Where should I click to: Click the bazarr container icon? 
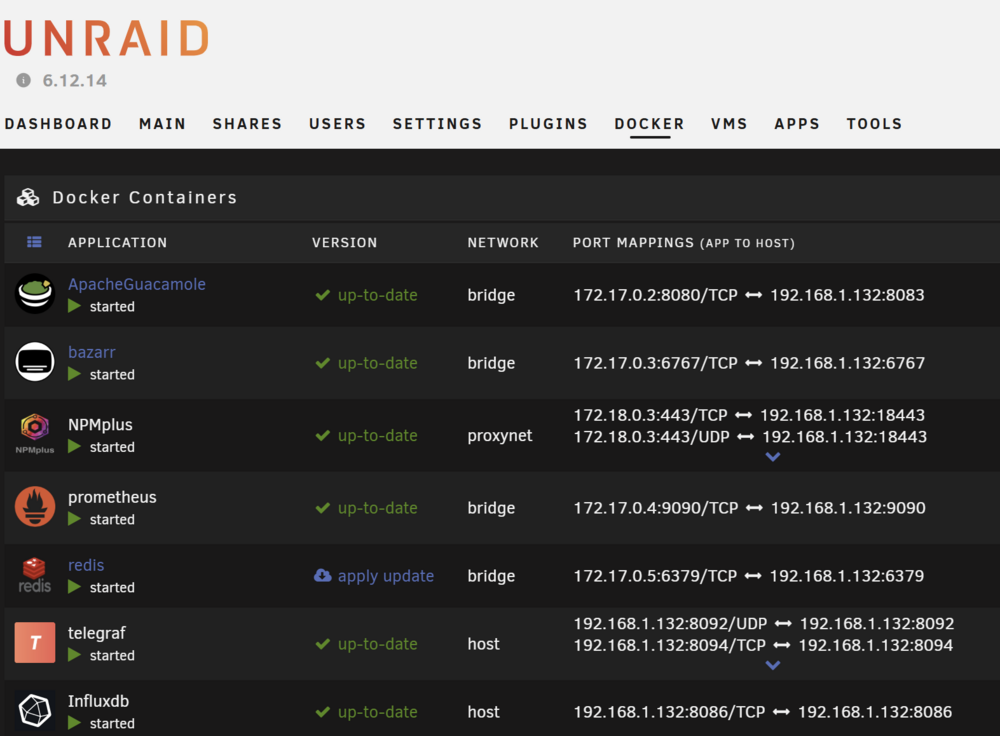pyautogui.click(x=35, y=362)
